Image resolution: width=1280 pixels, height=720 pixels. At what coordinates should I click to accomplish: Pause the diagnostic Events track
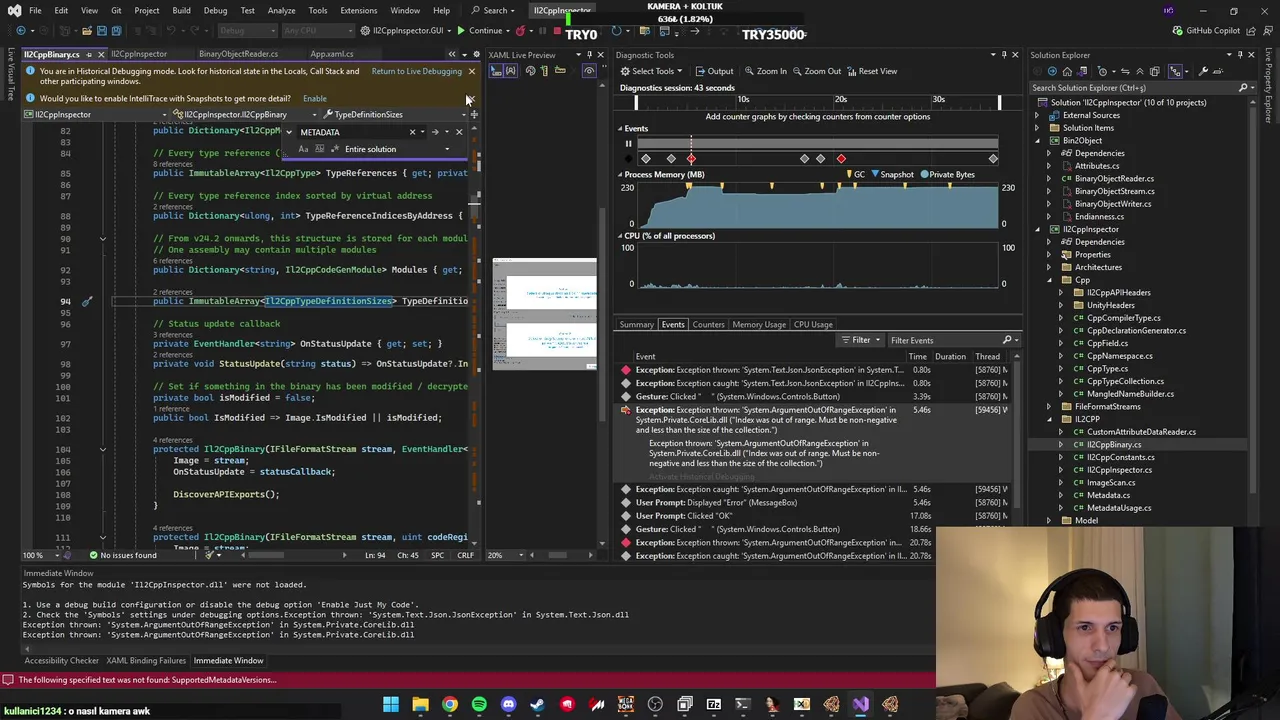(x=628, y=144)
